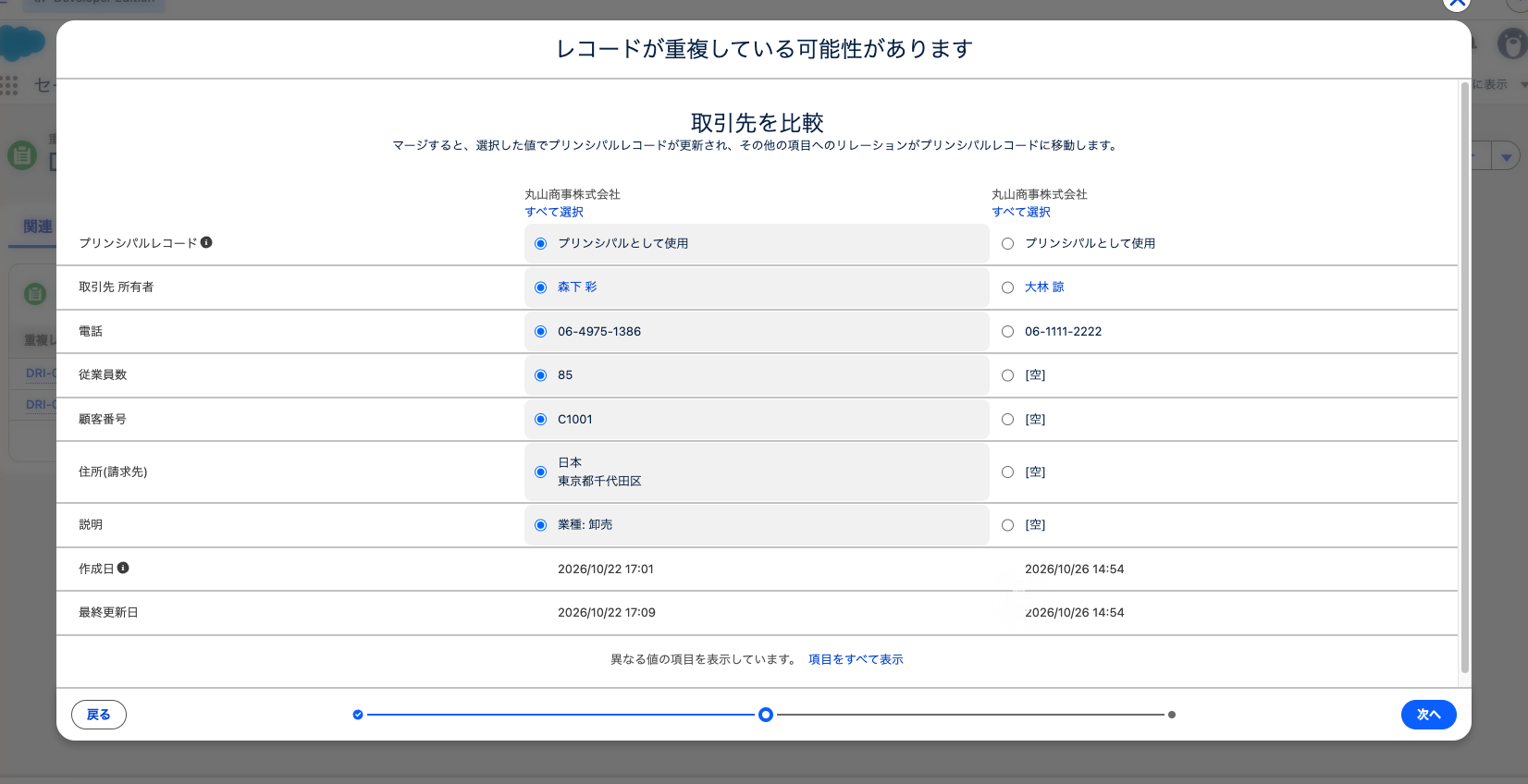Click current middle progress step marker
Viewport: 1528px width, 784px height.
(x=766, y=715)
